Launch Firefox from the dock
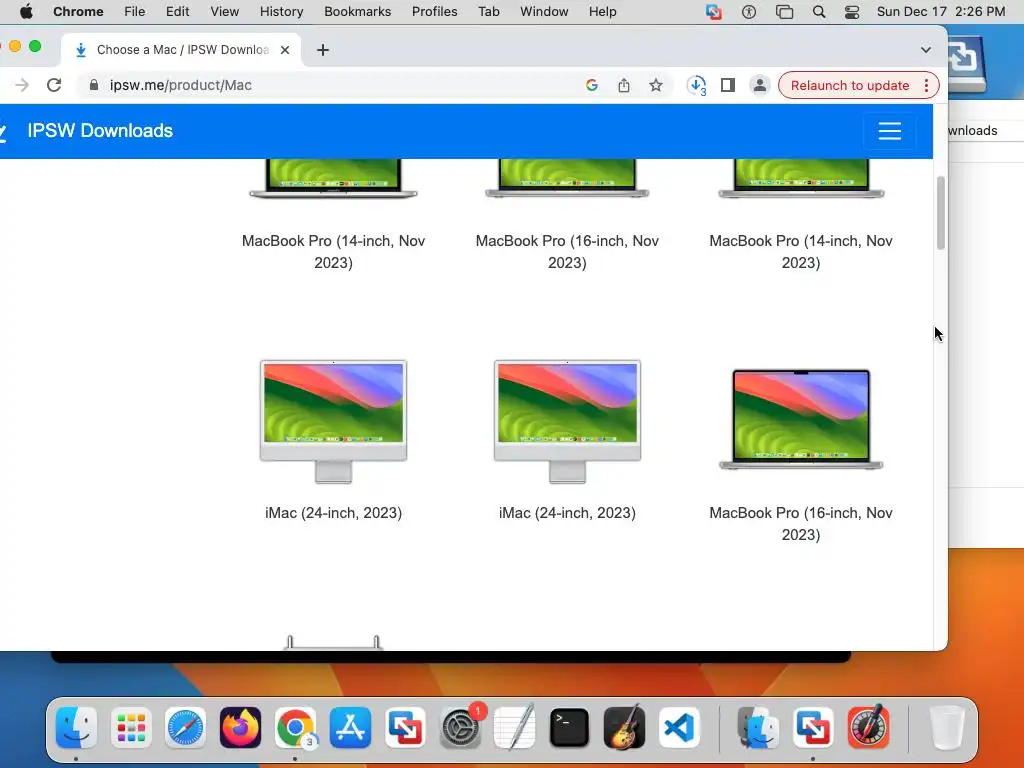This screenshot has width=1024, height=768. coord(240,727)
